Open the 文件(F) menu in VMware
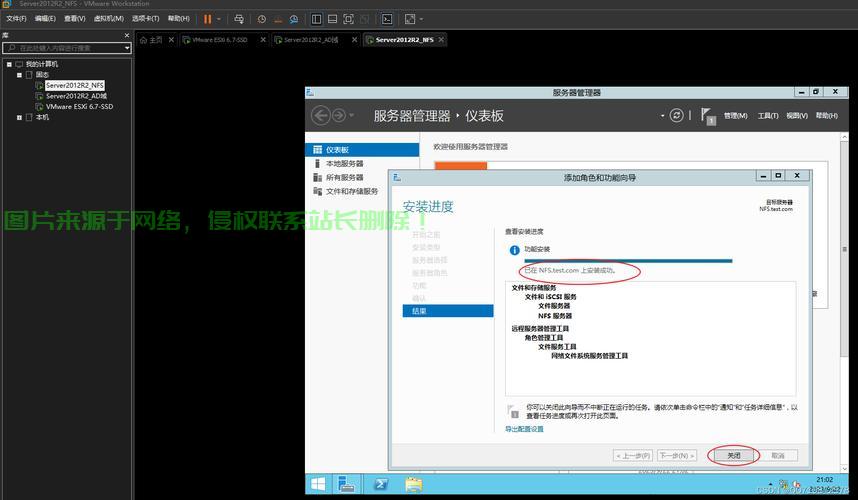This screenshot has width=858, height=500. pyautogui.click(x=16, y=19)
